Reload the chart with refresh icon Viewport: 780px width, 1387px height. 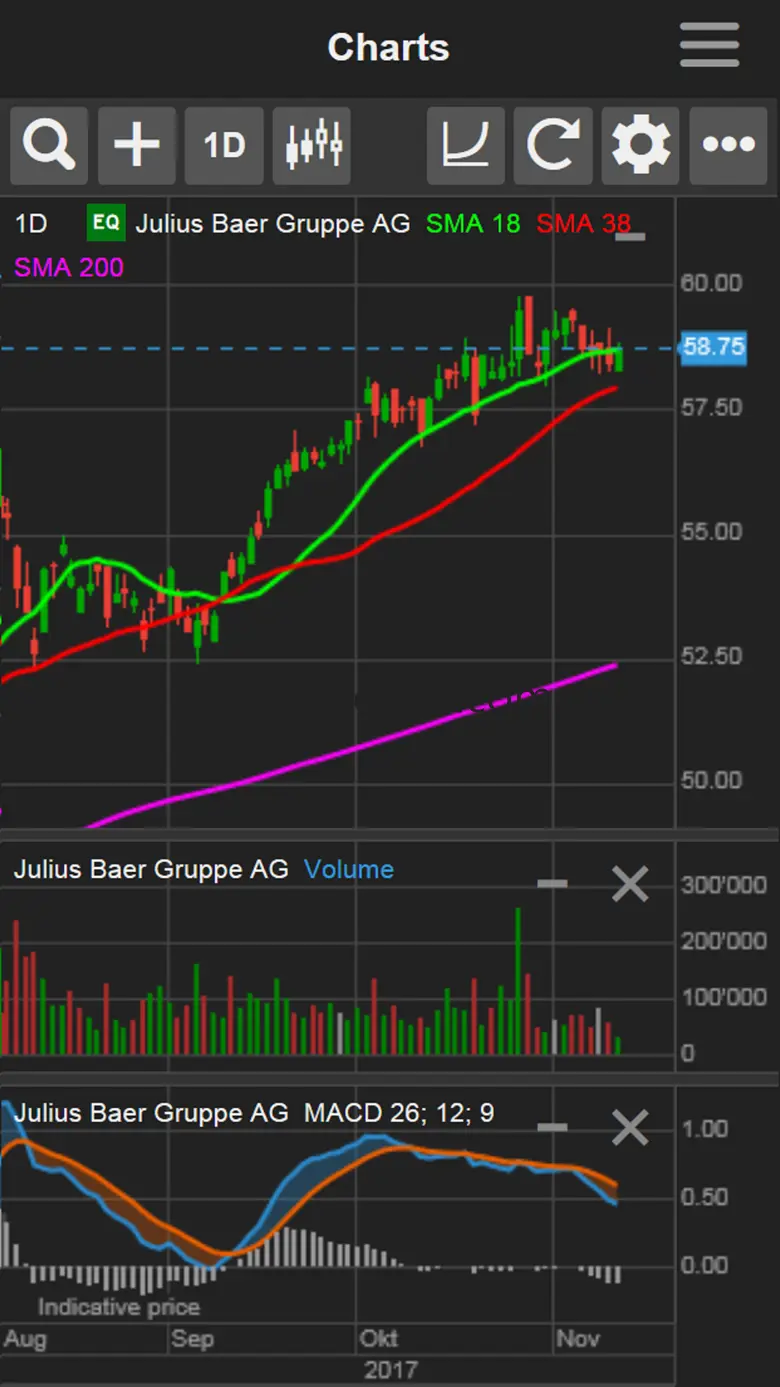[553, 146]
